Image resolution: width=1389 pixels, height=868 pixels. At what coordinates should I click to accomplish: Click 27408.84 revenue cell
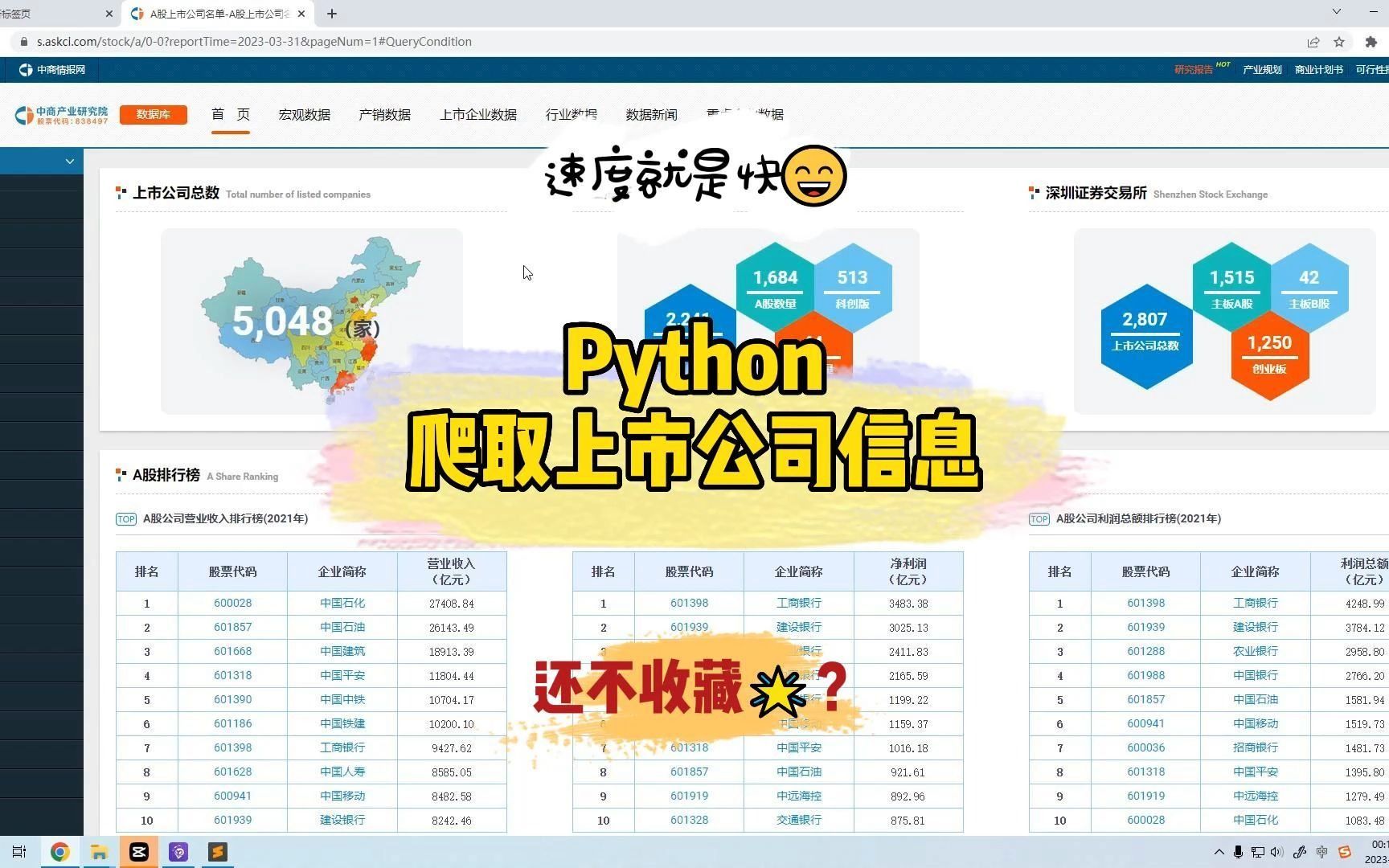pos(452,604)
